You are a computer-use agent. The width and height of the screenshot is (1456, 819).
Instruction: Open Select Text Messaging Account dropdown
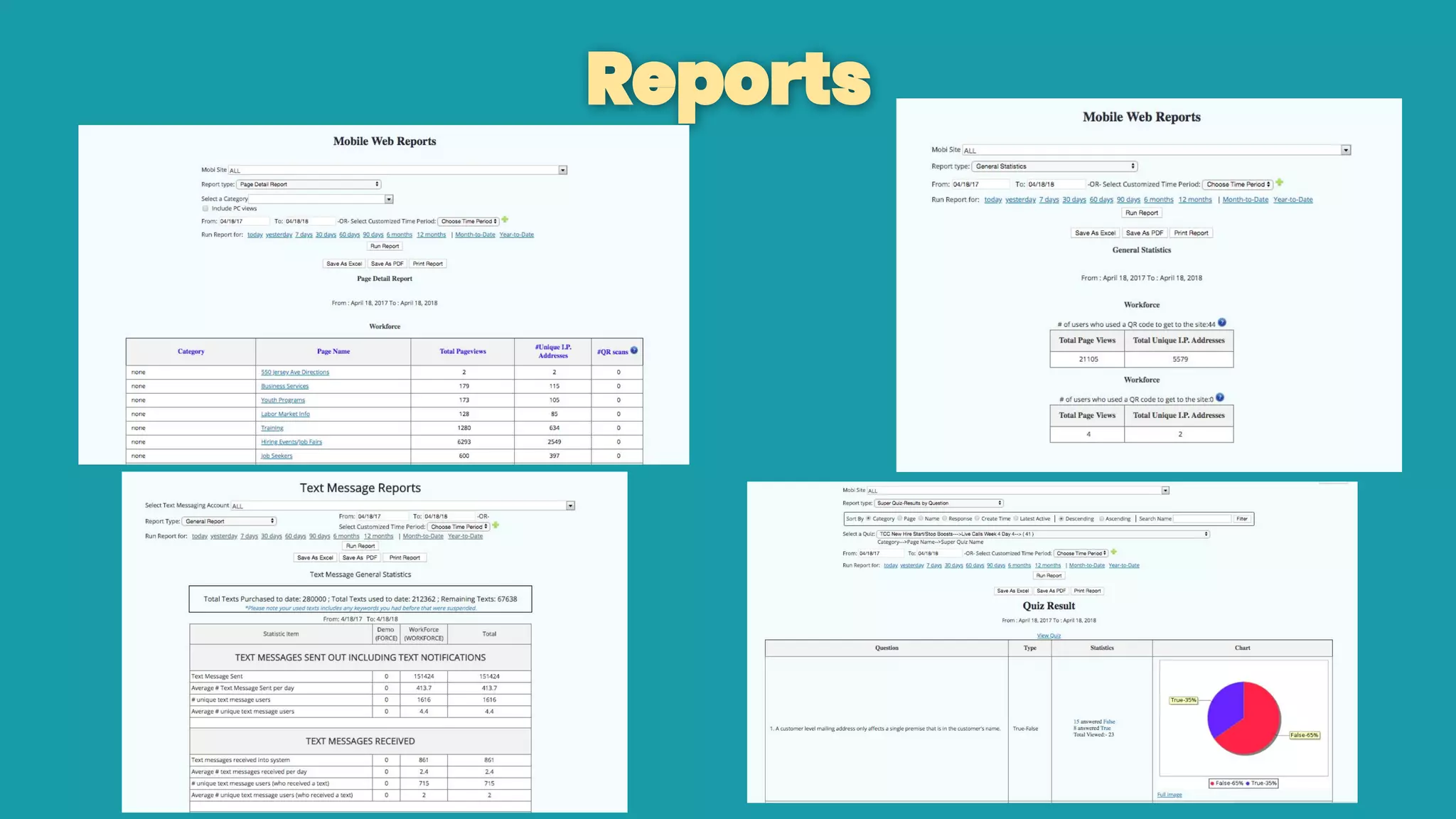pos(402,505)
